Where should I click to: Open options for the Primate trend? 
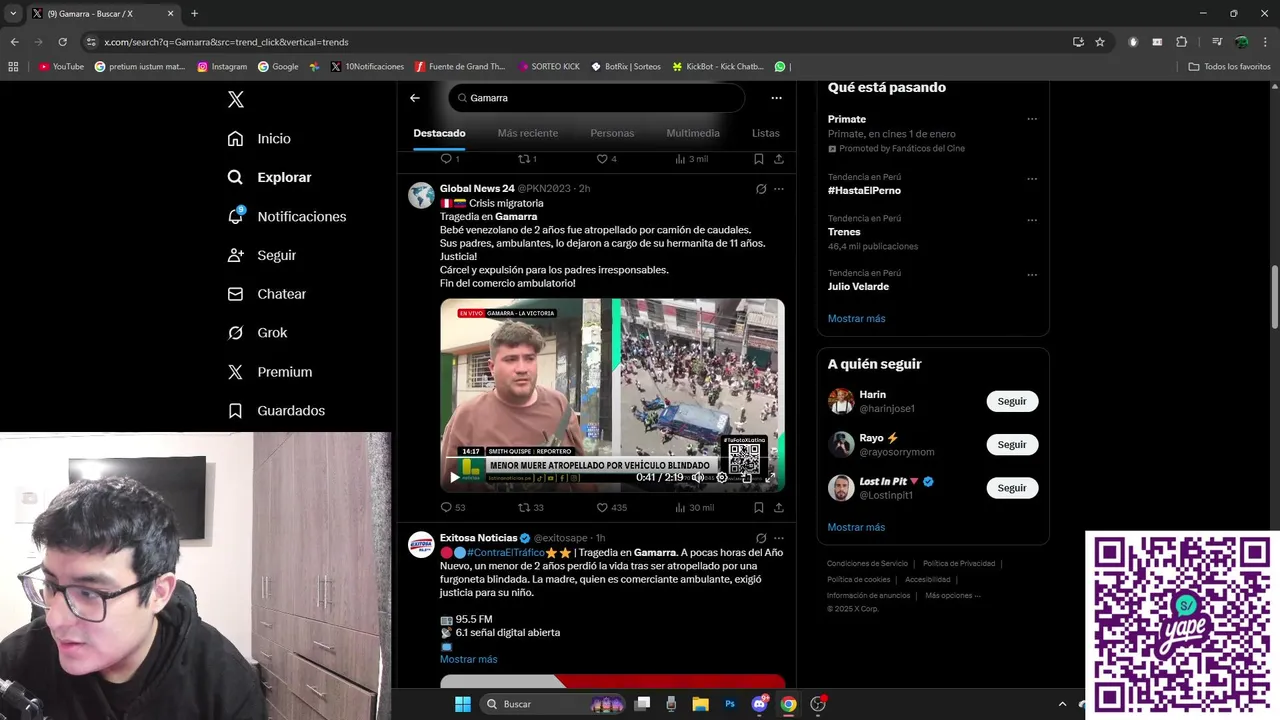tap(1032, 119)
